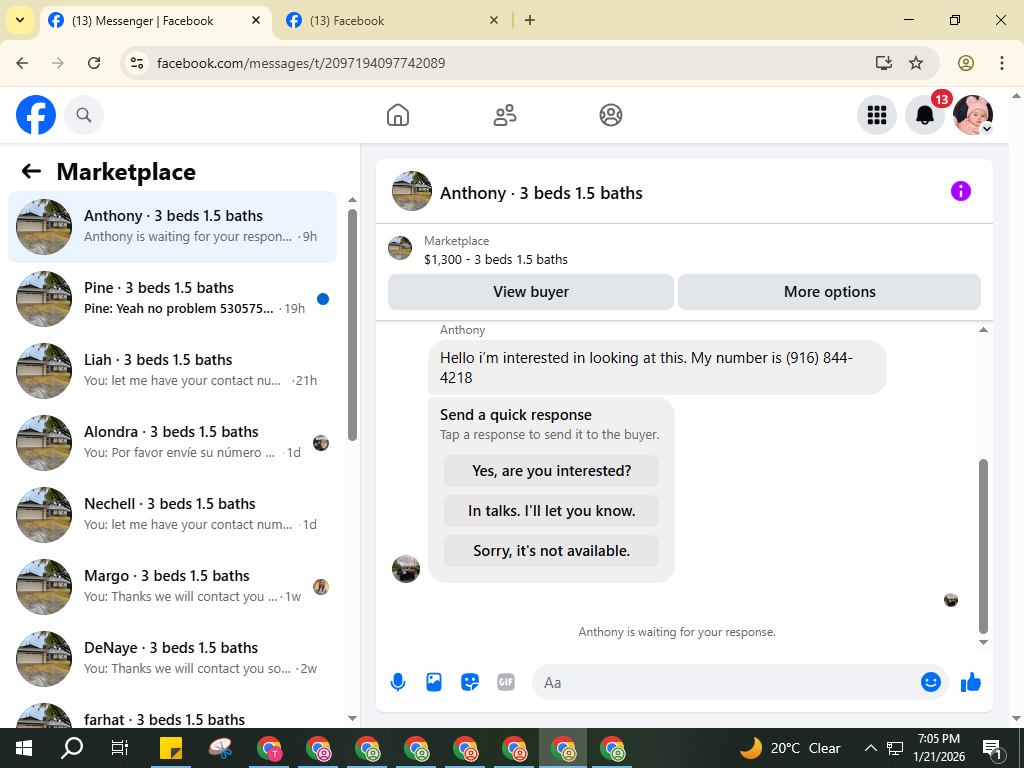Open the tab search dropdown arrow
This screenshot has width=1024, height=768.
(x=20, y=20)
